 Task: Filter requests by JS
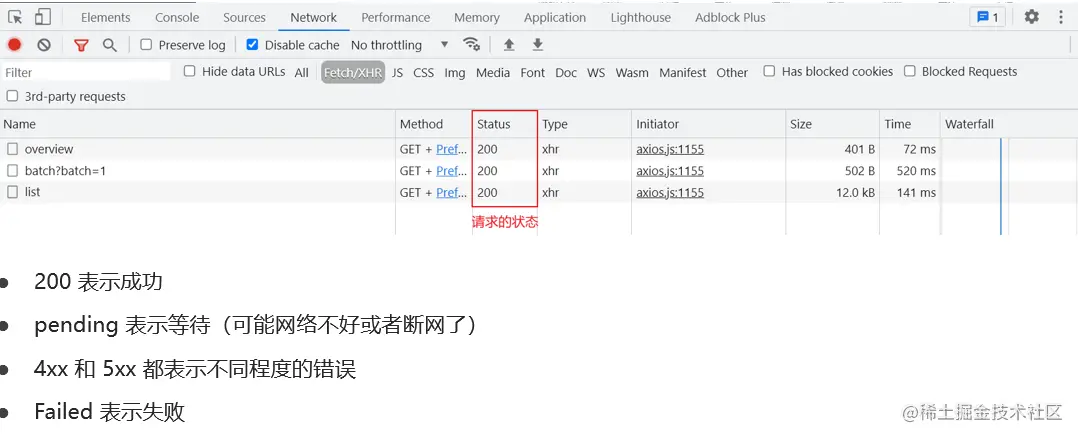coord(397,72)
